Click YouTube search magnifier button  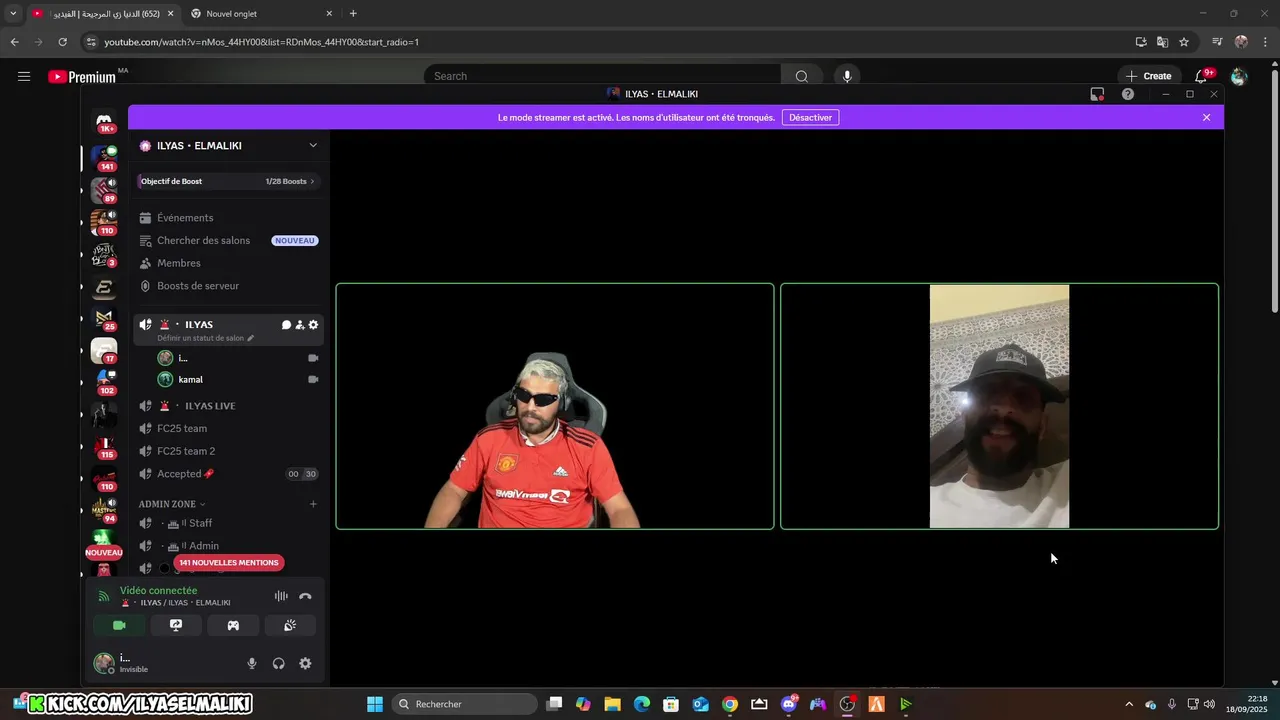point(801,76)
